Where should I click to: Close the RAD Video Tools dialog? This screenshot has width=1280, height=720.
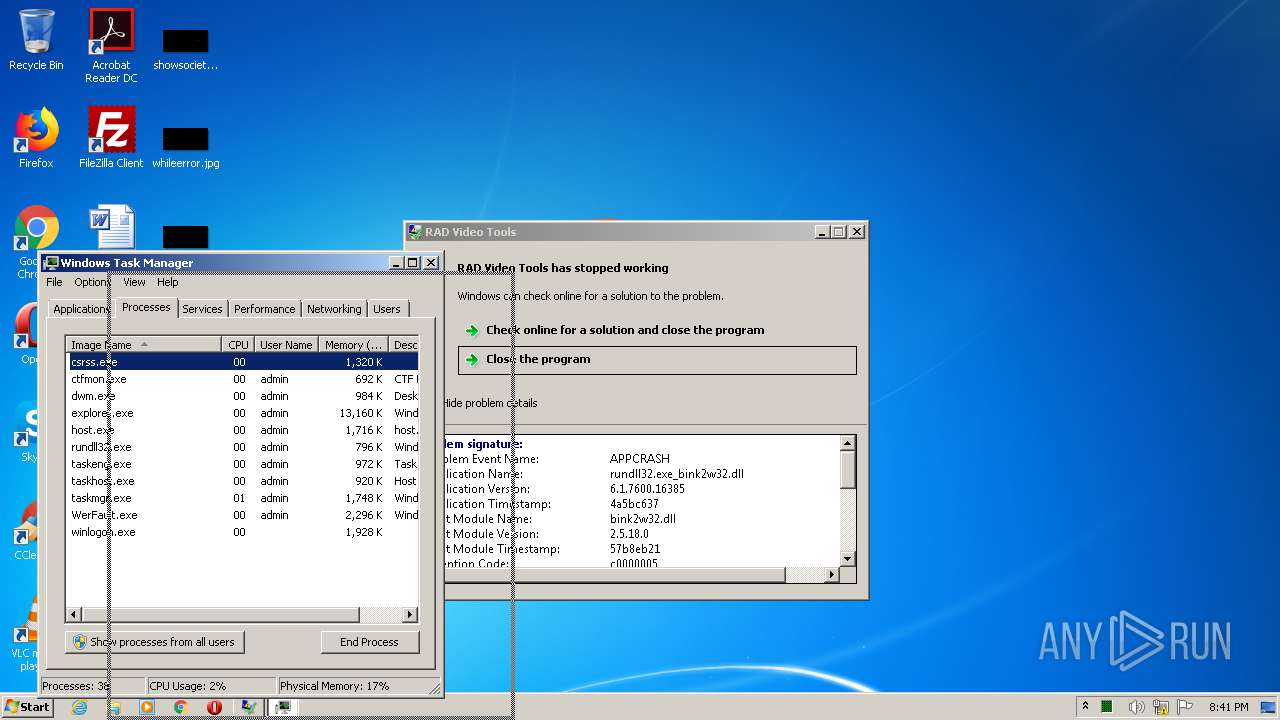click(857, 232)
